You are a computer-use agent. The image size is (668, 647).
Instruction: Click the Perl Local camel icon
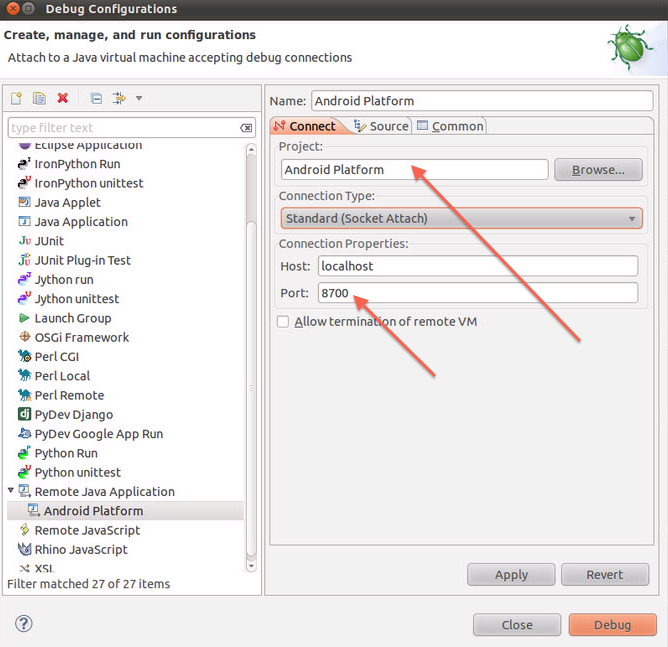tap(25, 375)
